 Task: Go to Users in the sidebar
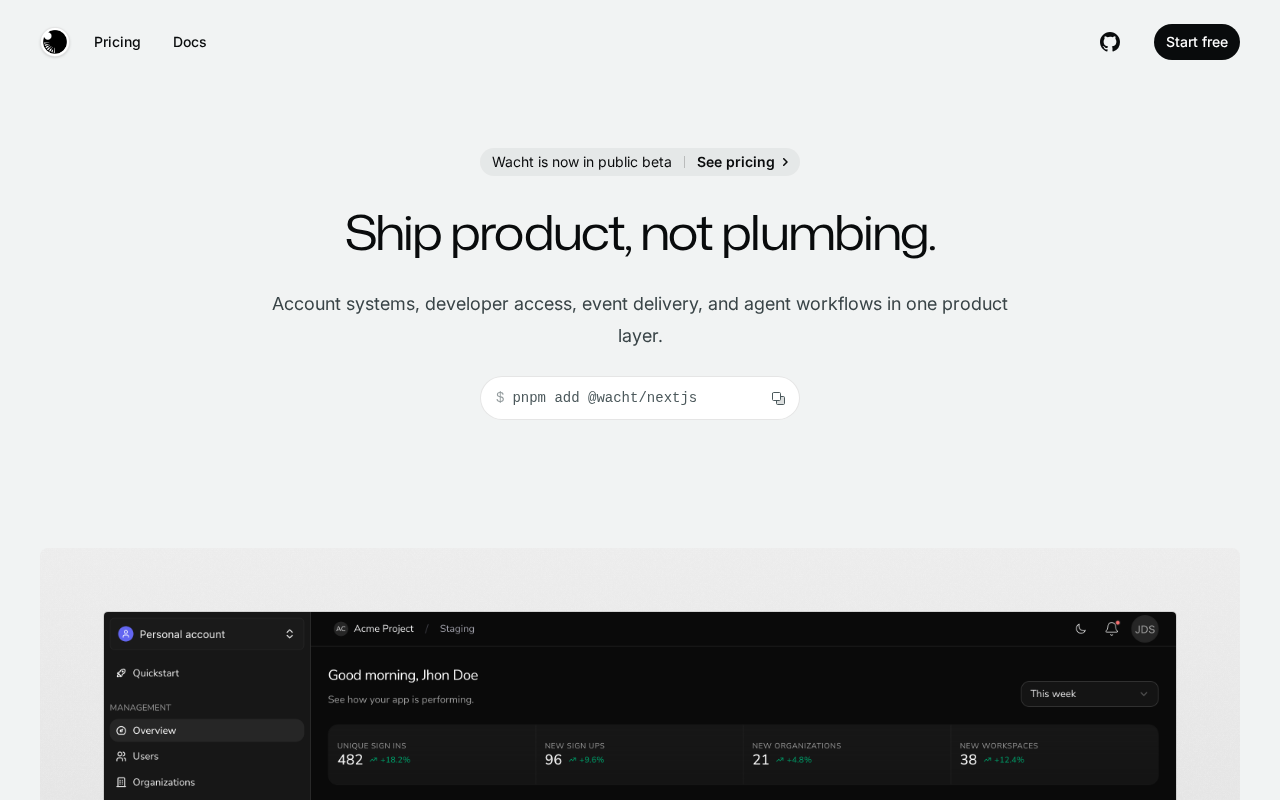point(145,756)
